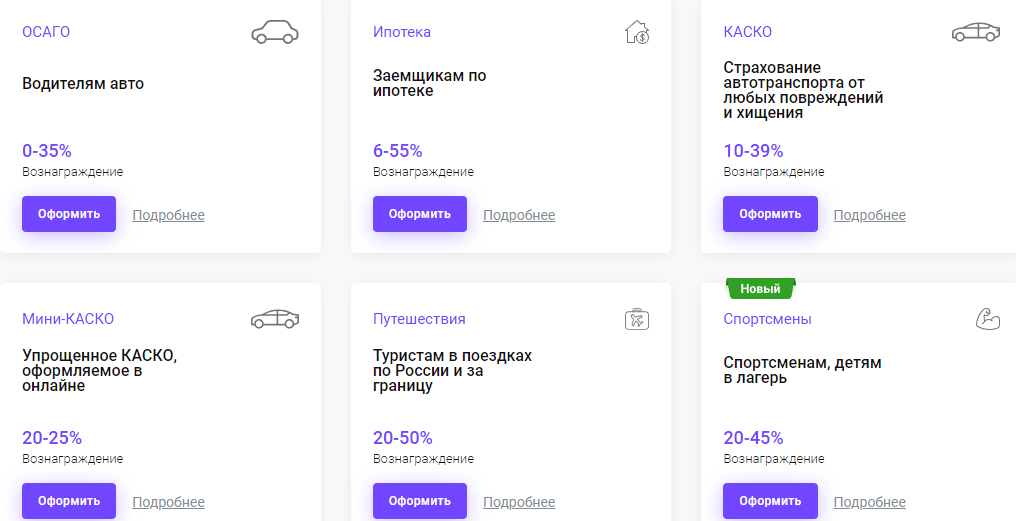The width and height of the screenshot is (1016, 521).
Task: Click the sedan icon on the КАСКО card
Action: tap(975, 32)
